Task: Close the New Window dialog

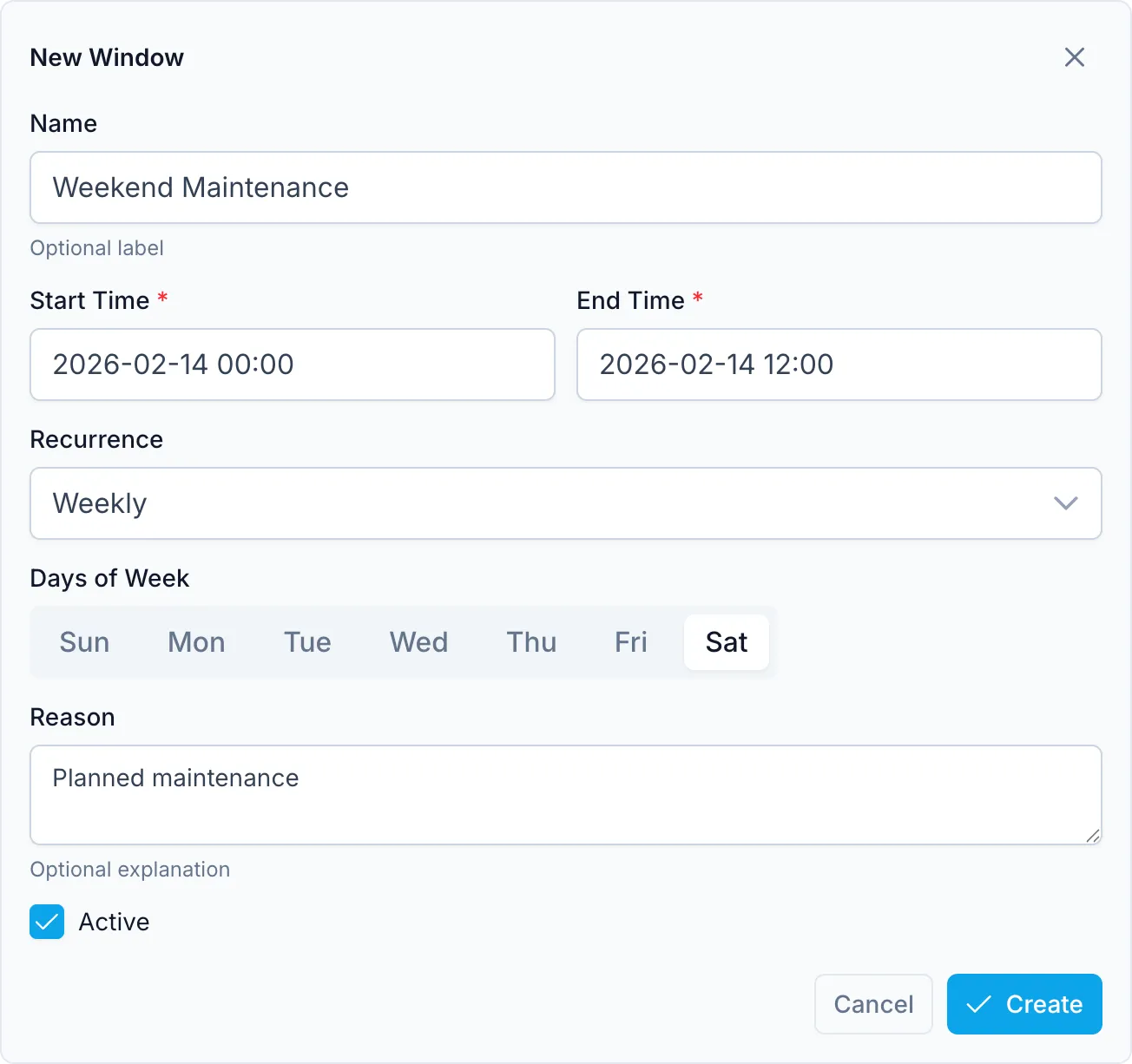Action: 1075,57
